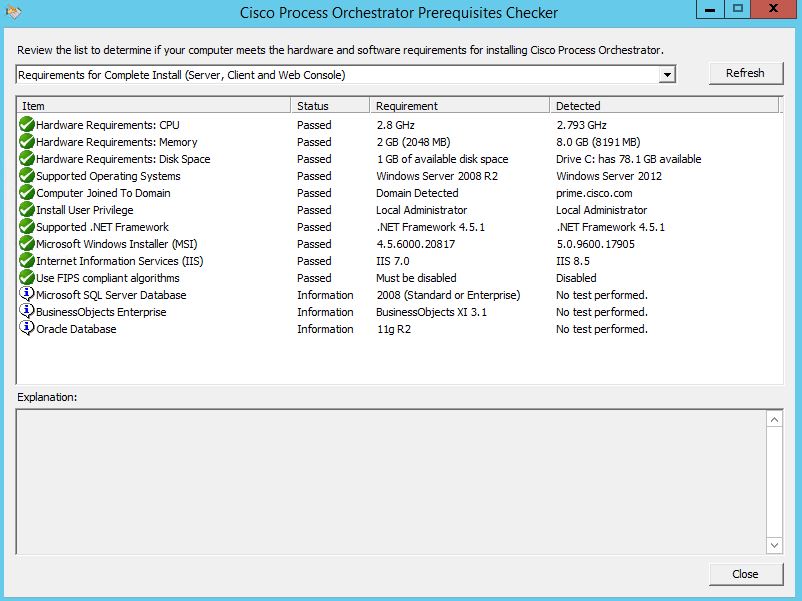Click the green check icon for Hardware Requirements: Memory
Screen dimensions: 802x601
27,141
